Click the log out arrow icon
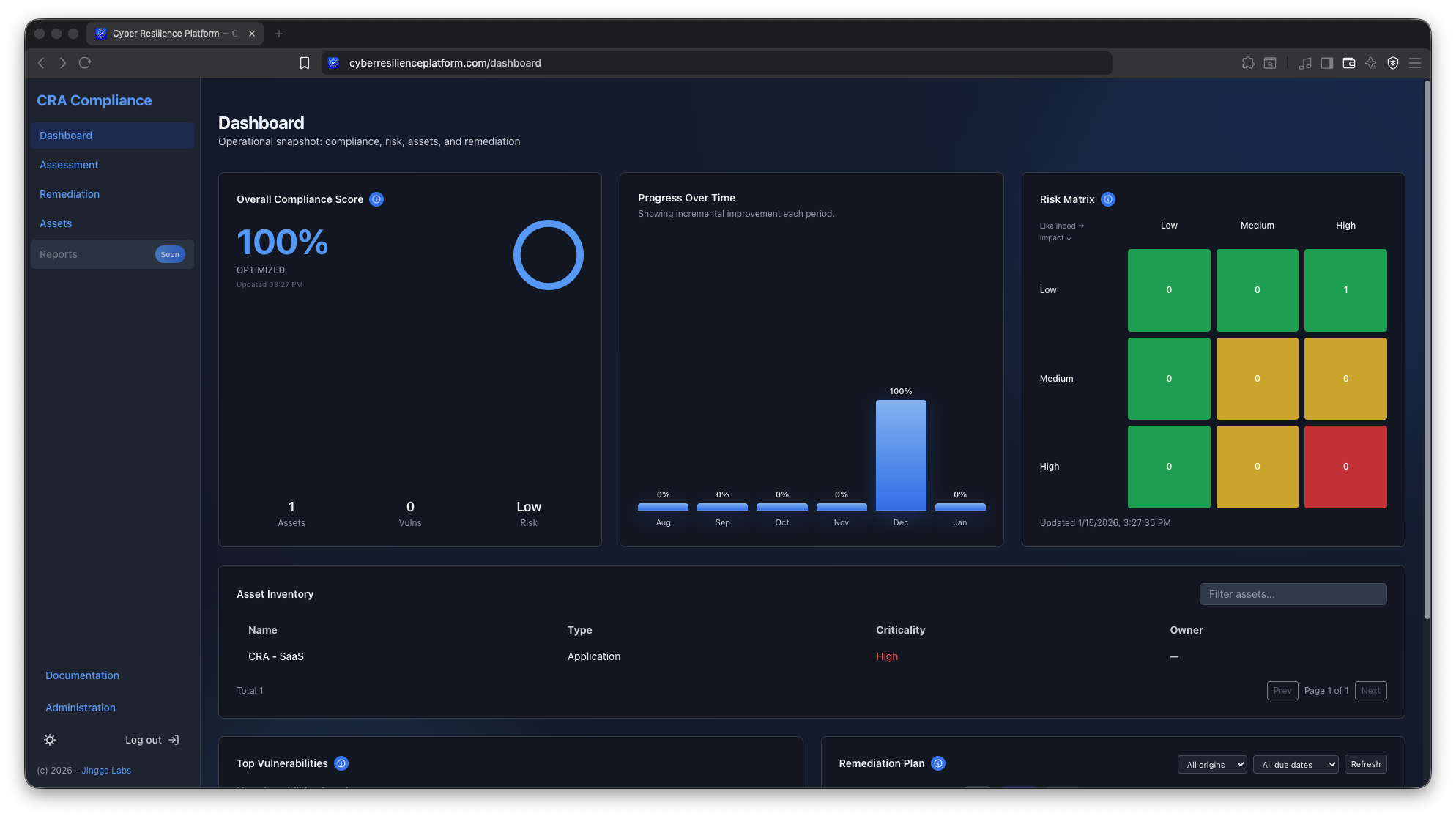 [x=174, y=740]
